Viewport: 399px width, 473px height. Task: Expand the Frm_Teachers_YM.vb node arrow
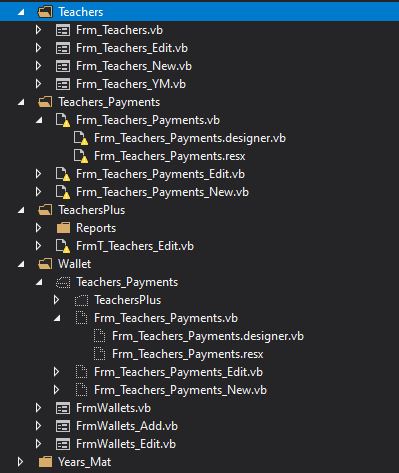point(38,84)
